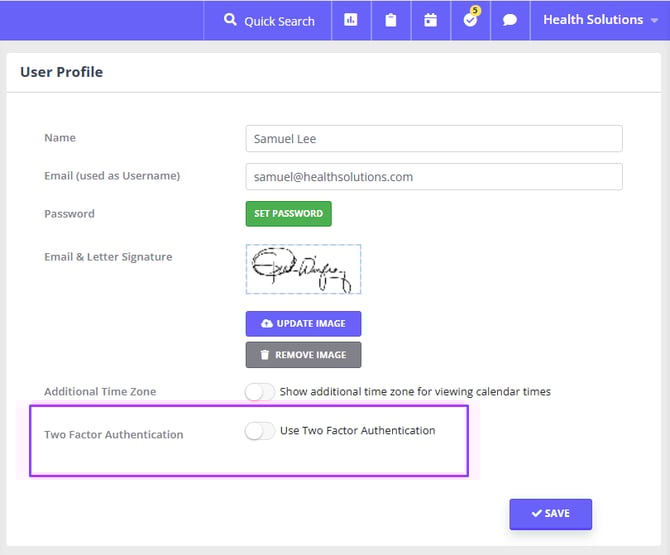Click the yellow notification badge showing 5
The height and width of the screenshot is (555, 670).
(476, 11)
